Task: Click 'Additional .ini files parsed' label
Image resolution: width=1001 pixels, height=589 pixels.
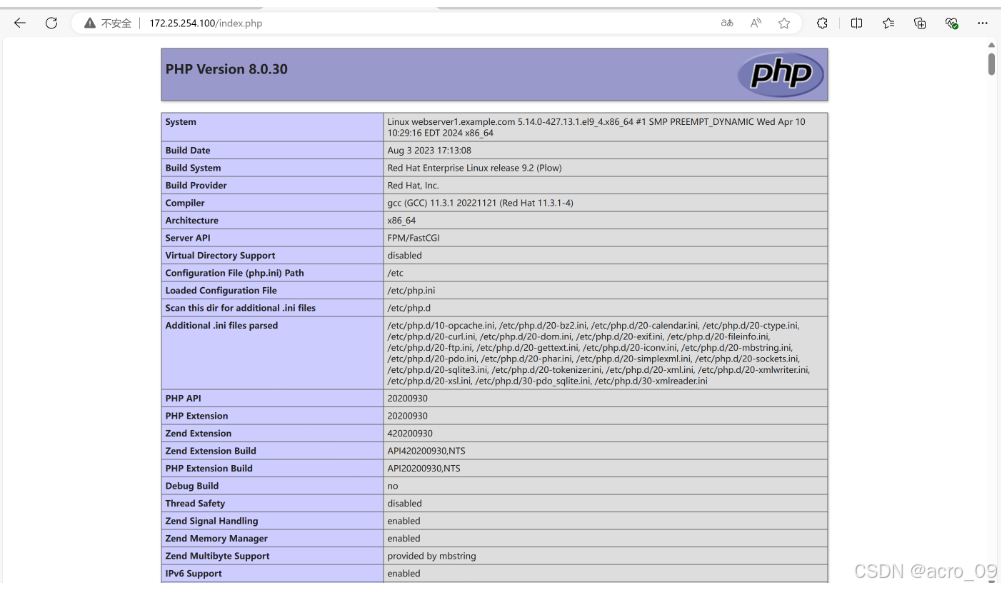Action: click(x=222, y=325)
